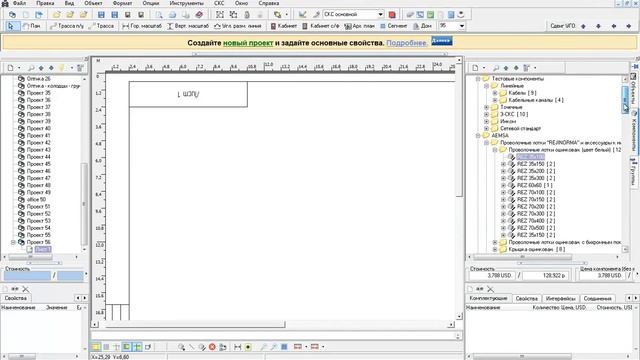Choose the Трасса п/у route tool
Viewport: 640px width, 360px height.
point(67,26)
